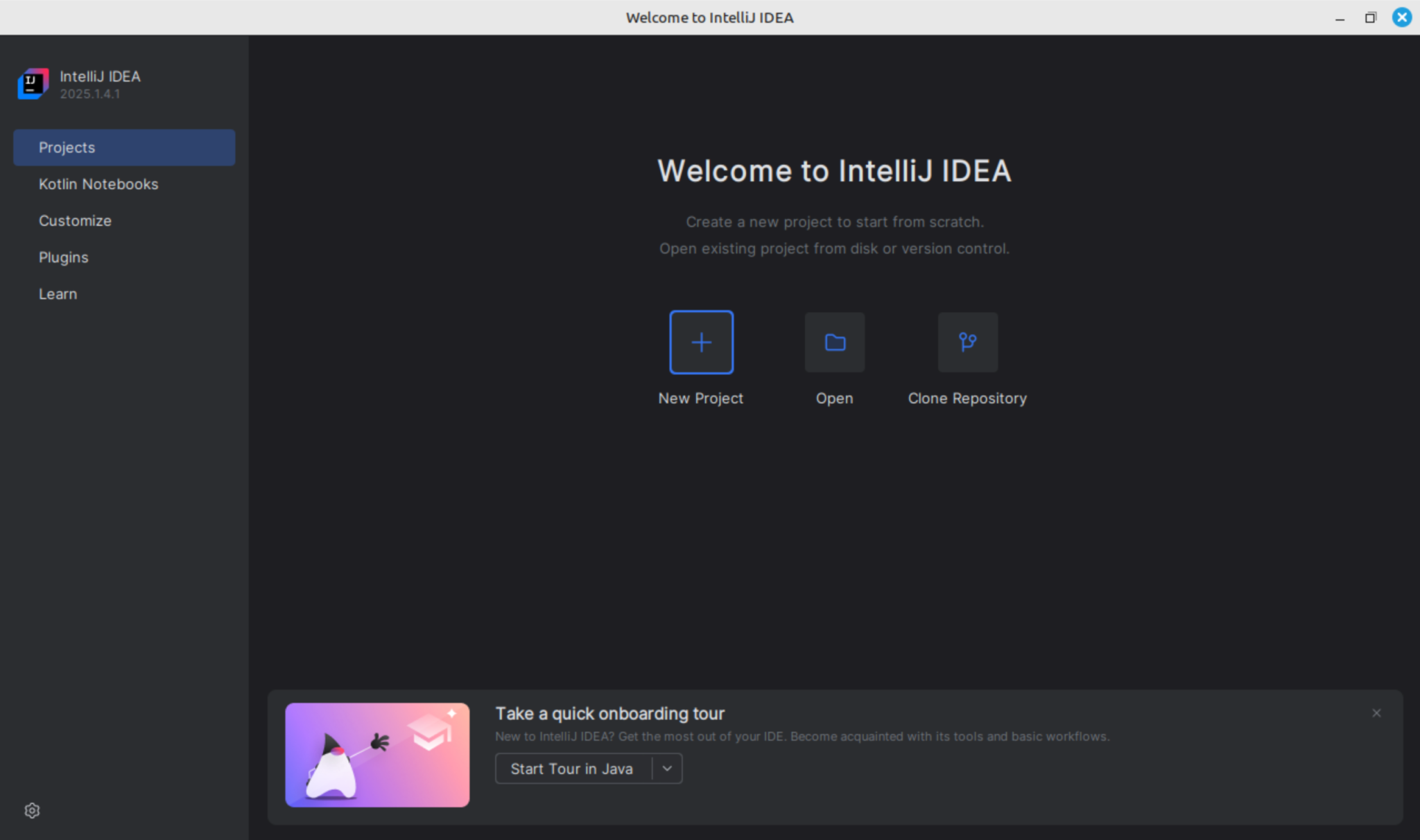Open the Learn section
This screenshot has height=840, width=1420.
(x=58, y=293)
